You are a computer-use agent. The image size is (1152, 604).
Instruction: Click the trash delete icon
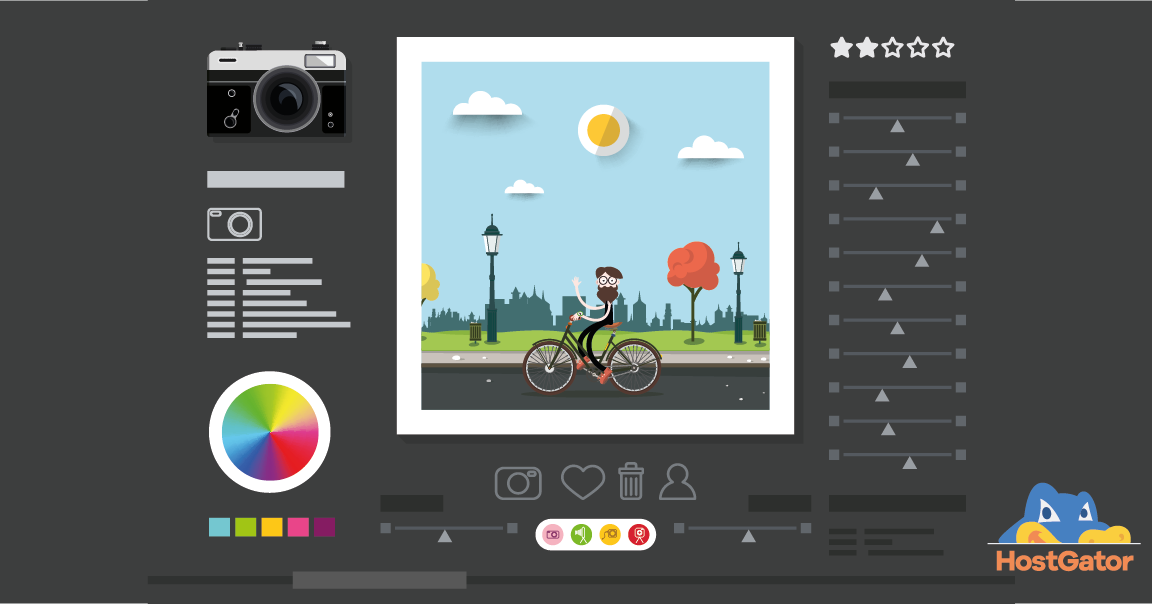point(633,481)
